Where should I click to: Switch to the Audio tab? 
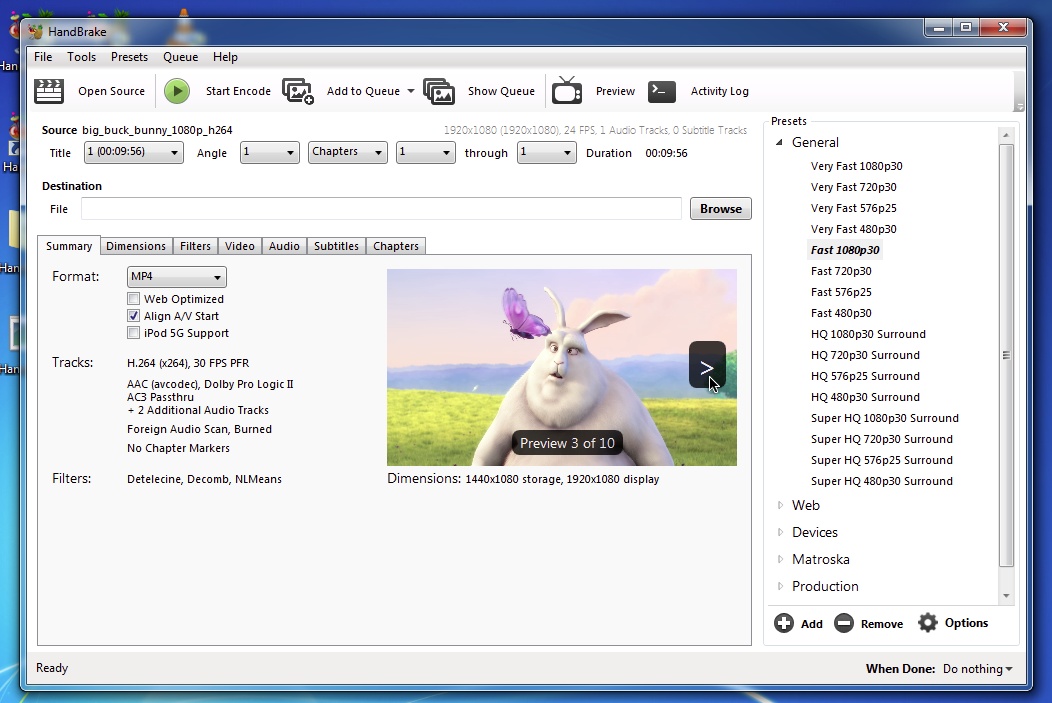point(284,246)
